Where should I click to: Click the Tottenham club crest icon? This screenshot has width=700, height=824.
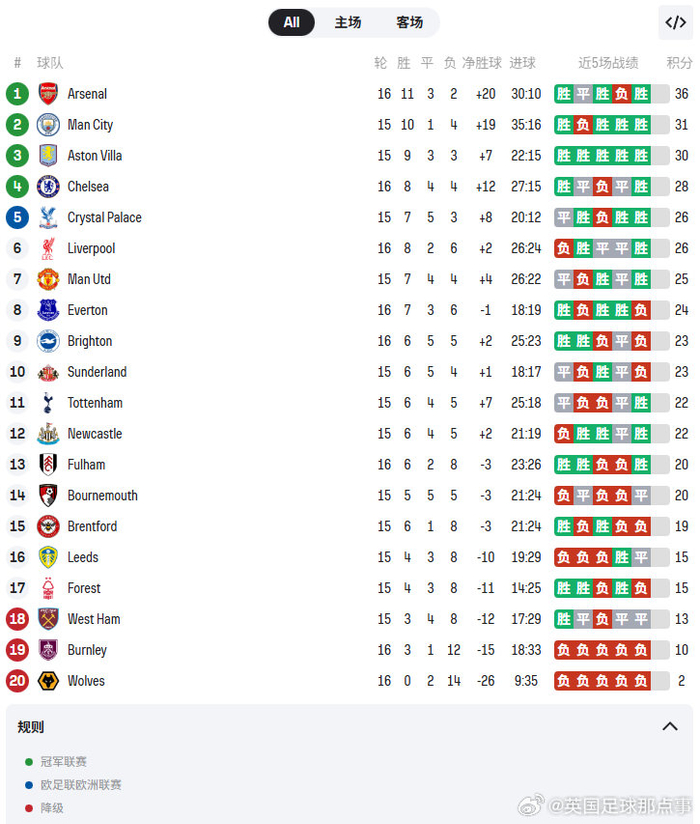click(48, 403)
